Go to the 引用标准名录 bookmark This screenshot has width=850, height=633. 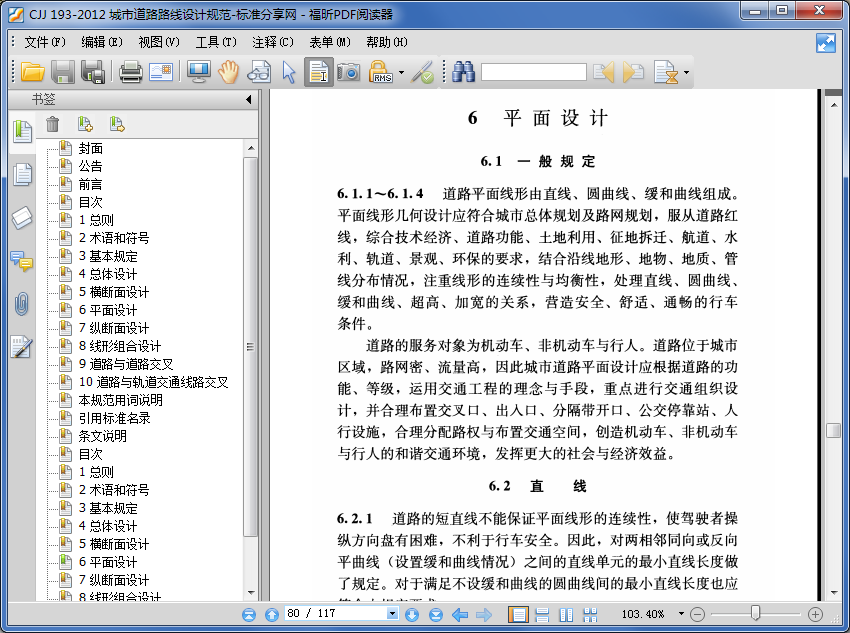point(114,418)
